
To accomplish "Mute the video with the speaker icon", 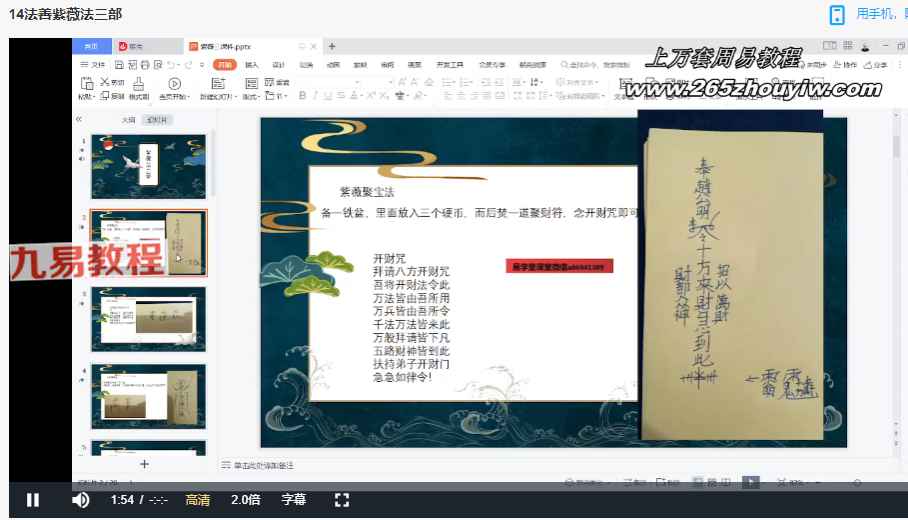I will pos(80,500).
